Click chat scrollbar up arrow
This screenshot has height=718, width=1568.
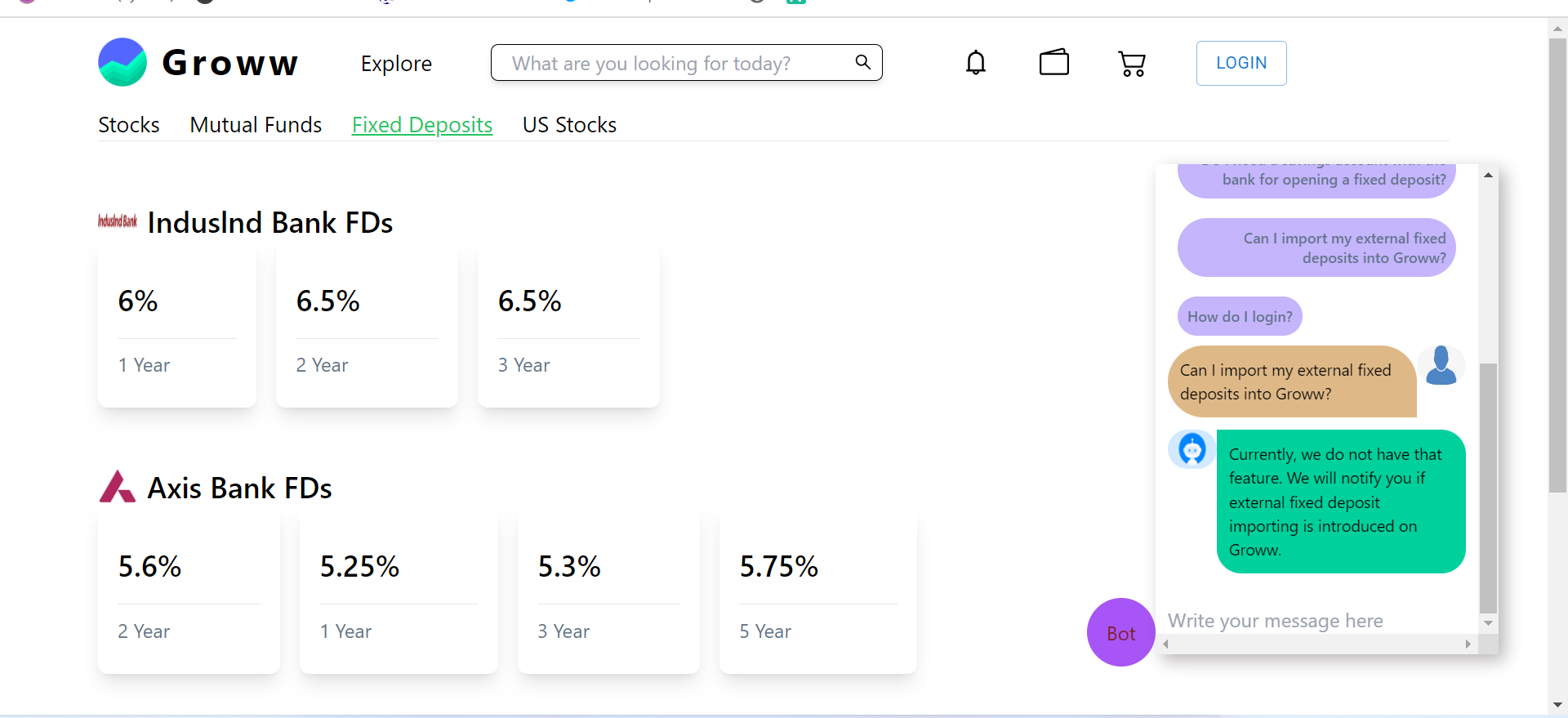tap(1488, 175)
